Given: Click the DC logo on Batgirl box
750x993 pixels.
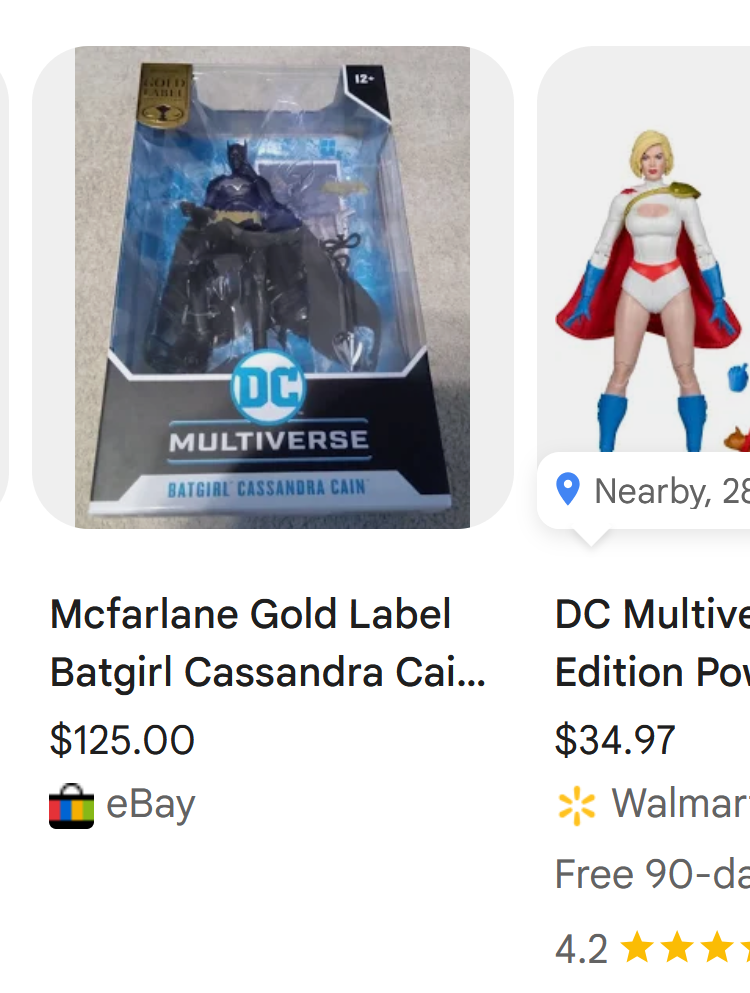Looking at the screenshot, I should click(268, 386).
